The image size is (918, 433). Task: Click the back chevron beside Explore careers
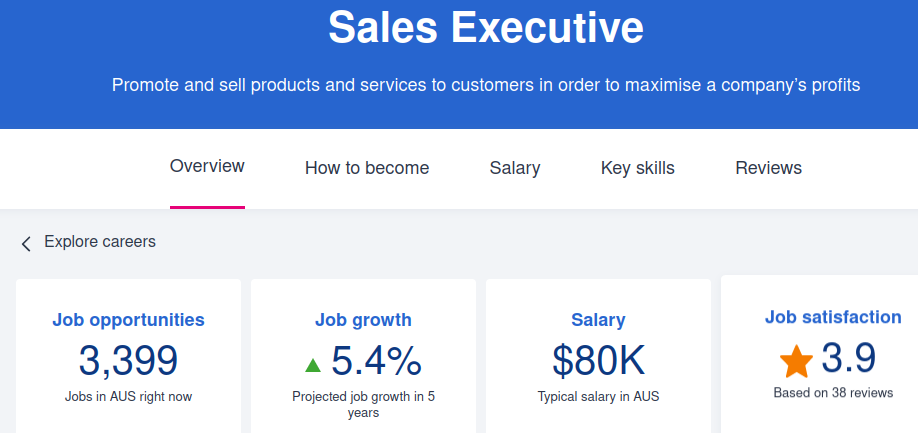tap(26, 243)
